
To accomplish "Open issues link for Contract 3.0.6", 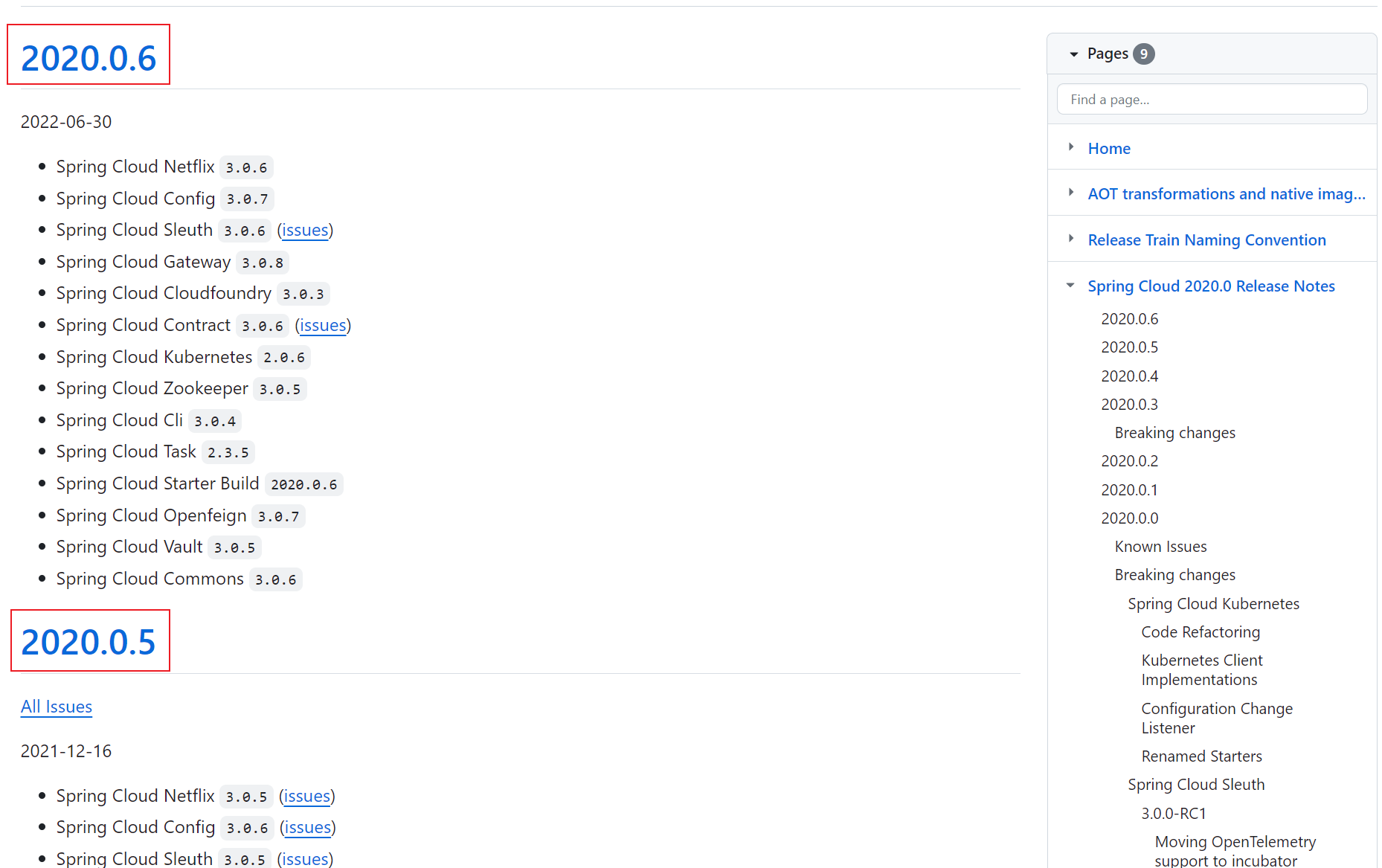I will 323,326.
